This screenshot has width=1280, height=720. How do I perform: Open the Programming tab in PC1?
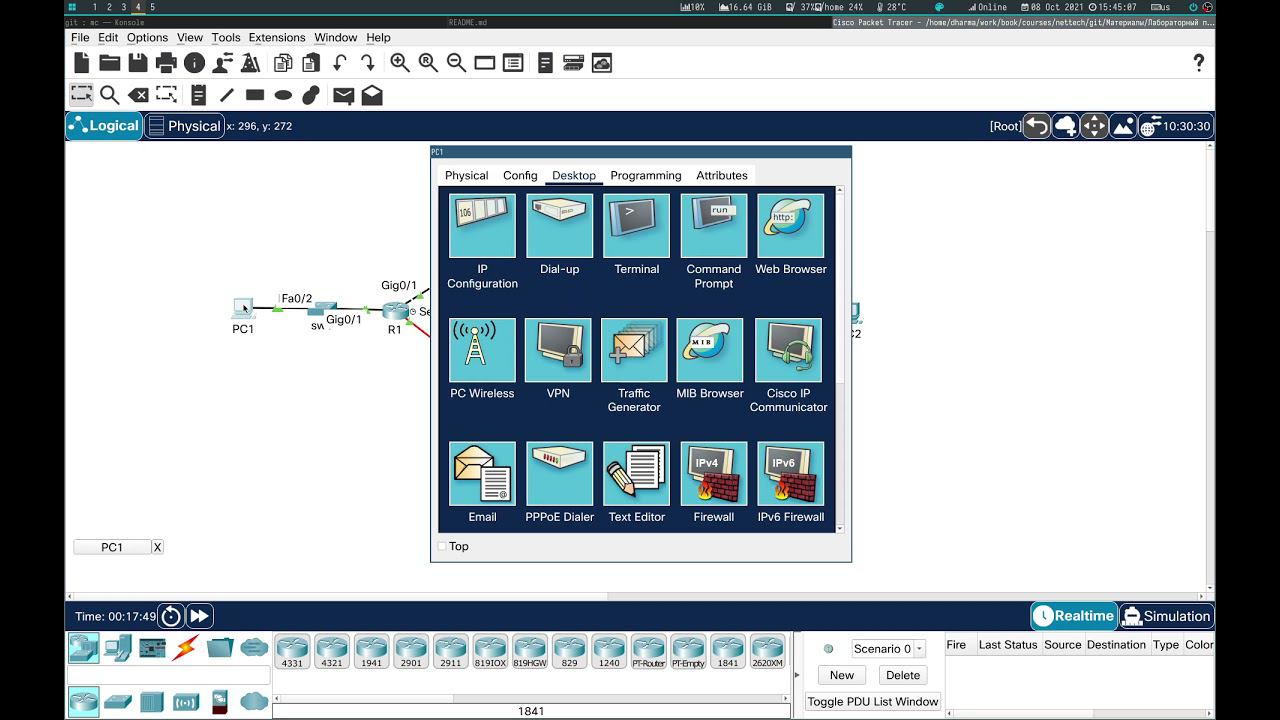(x=646, y=175)
